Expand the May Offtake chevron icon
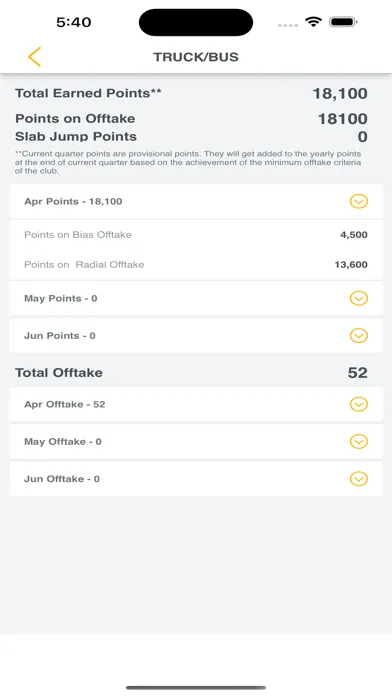This screenshot has height=696, width=392. (x=359, y=442)
